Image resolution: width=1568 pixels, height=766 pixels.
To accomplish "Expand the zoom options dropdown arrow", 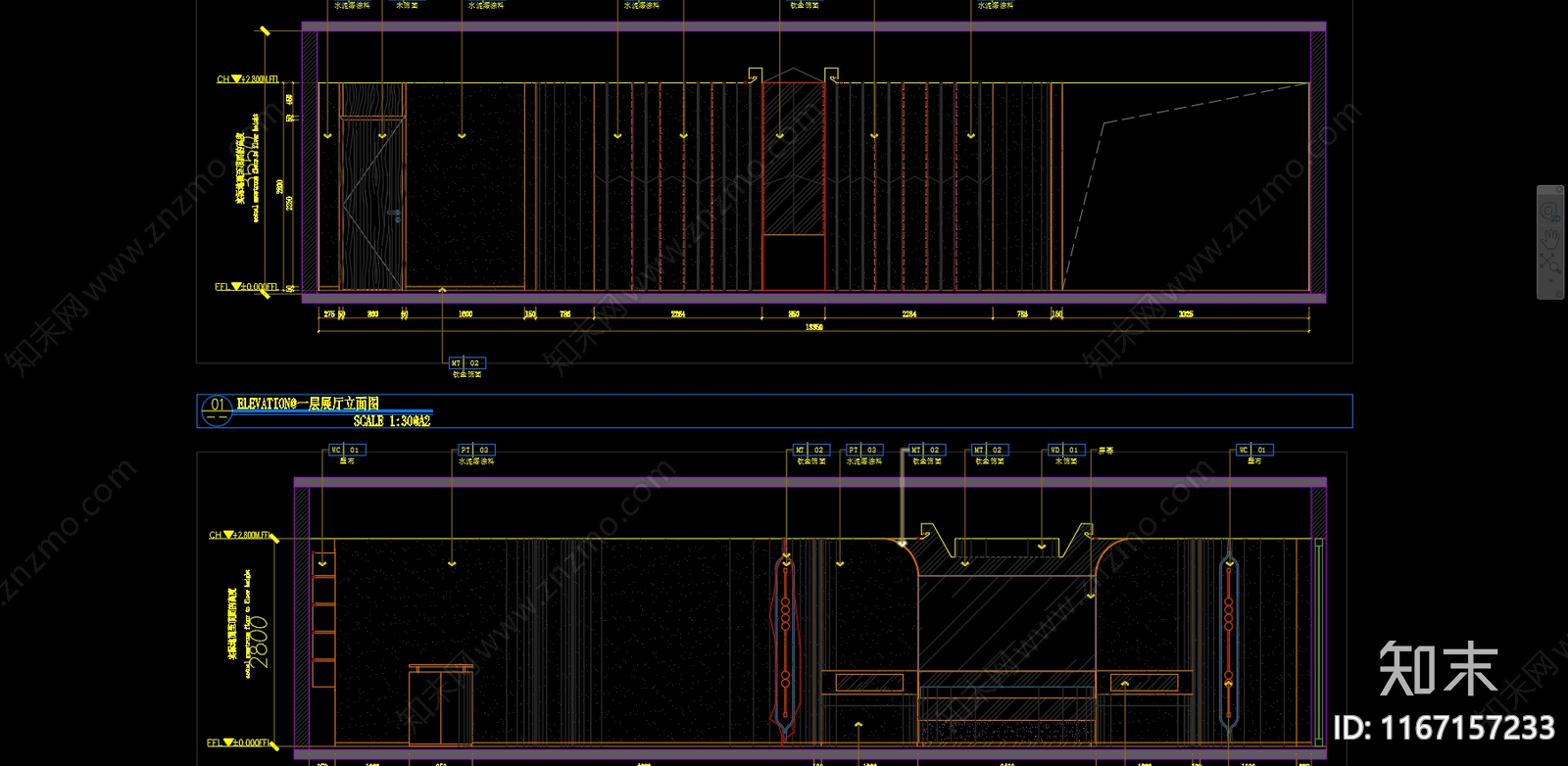I will pos(1550,280).
